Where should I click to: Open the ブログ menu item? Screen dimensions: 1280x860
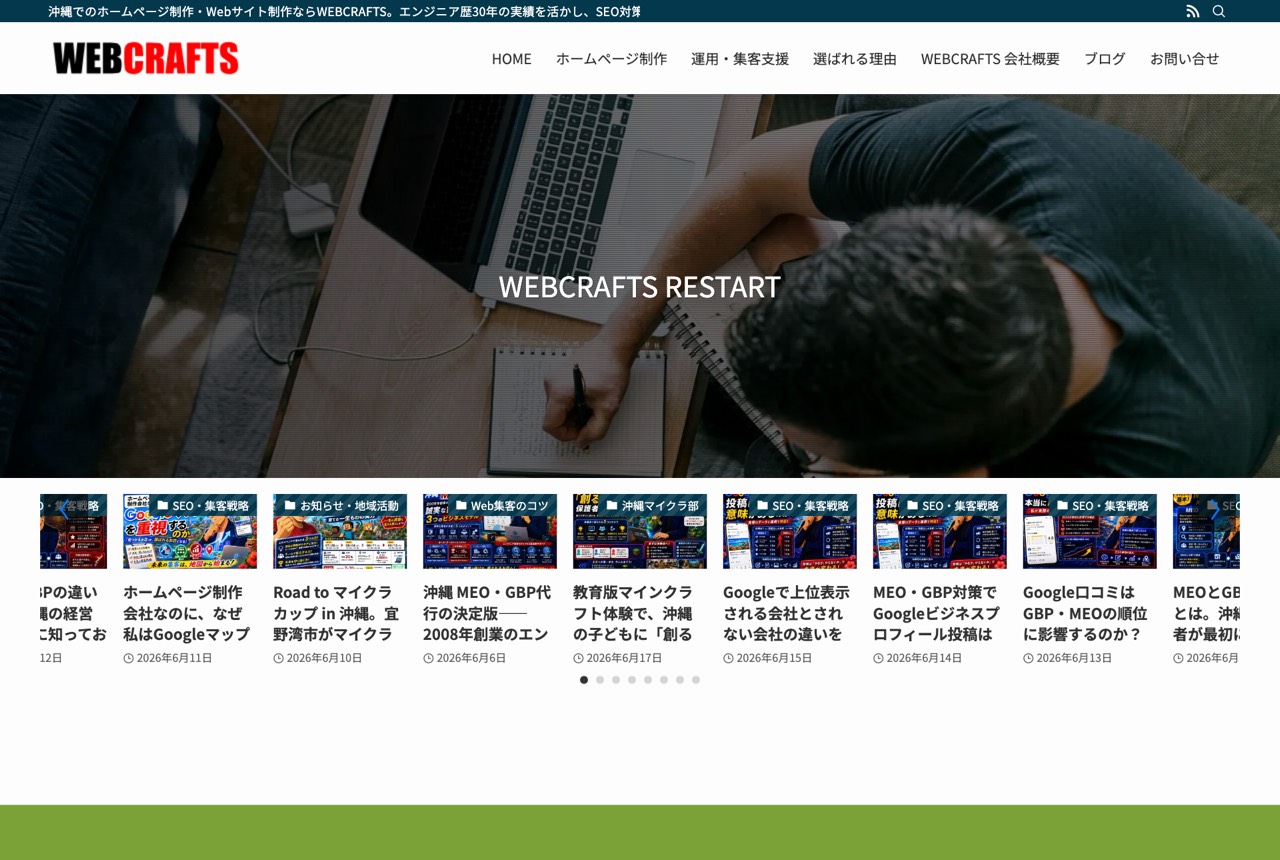[x=1104, y=58]
